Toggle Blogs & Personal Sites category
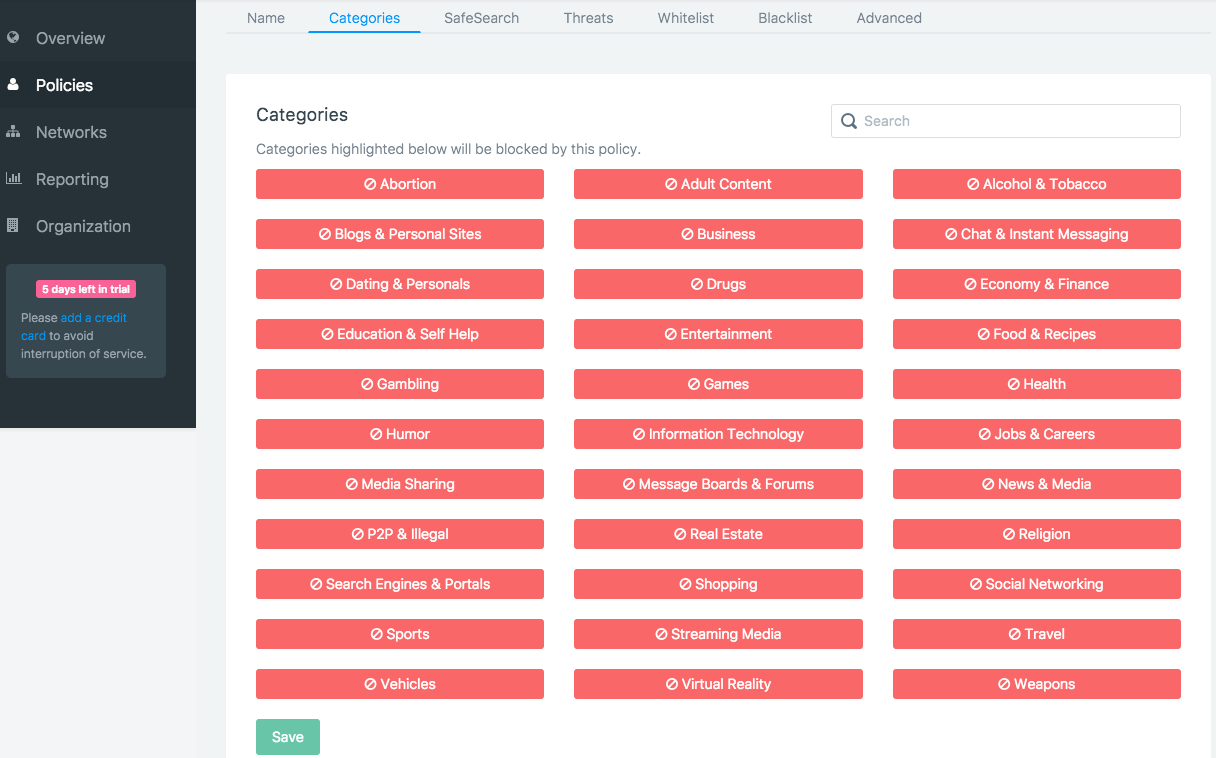 coord(400,234)
